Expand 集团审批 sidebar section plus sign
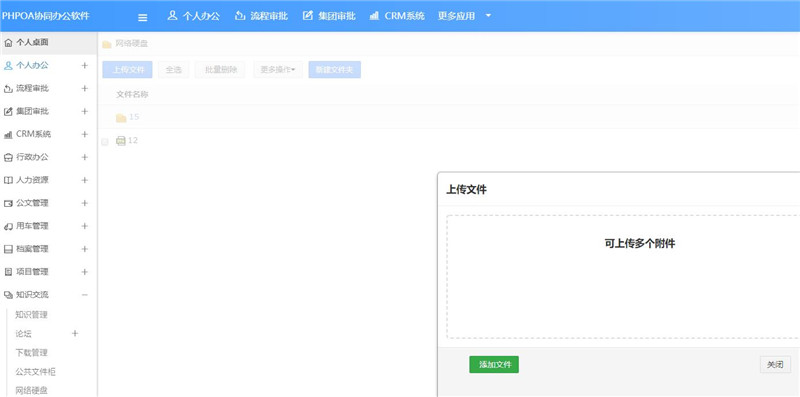This screenshot has height=397, width=800. [x=85, y=111]
